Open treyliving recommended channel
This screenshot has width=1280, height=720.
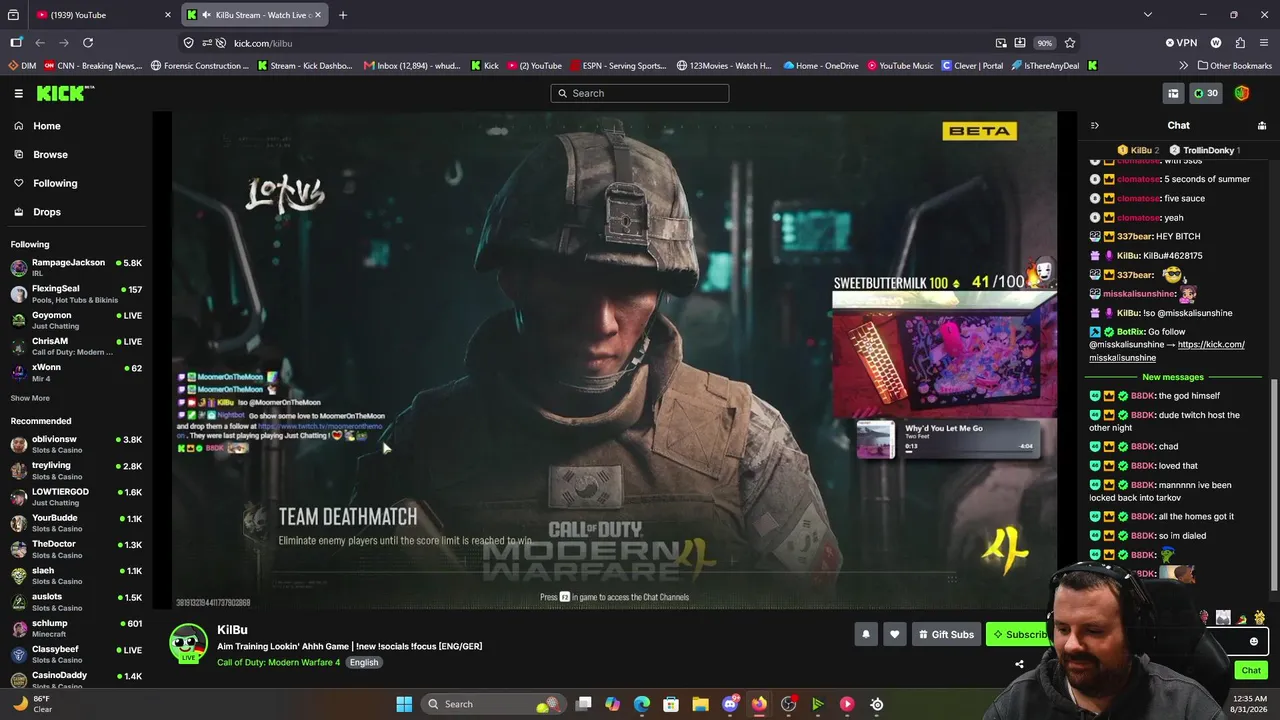(x=76, y=470)
